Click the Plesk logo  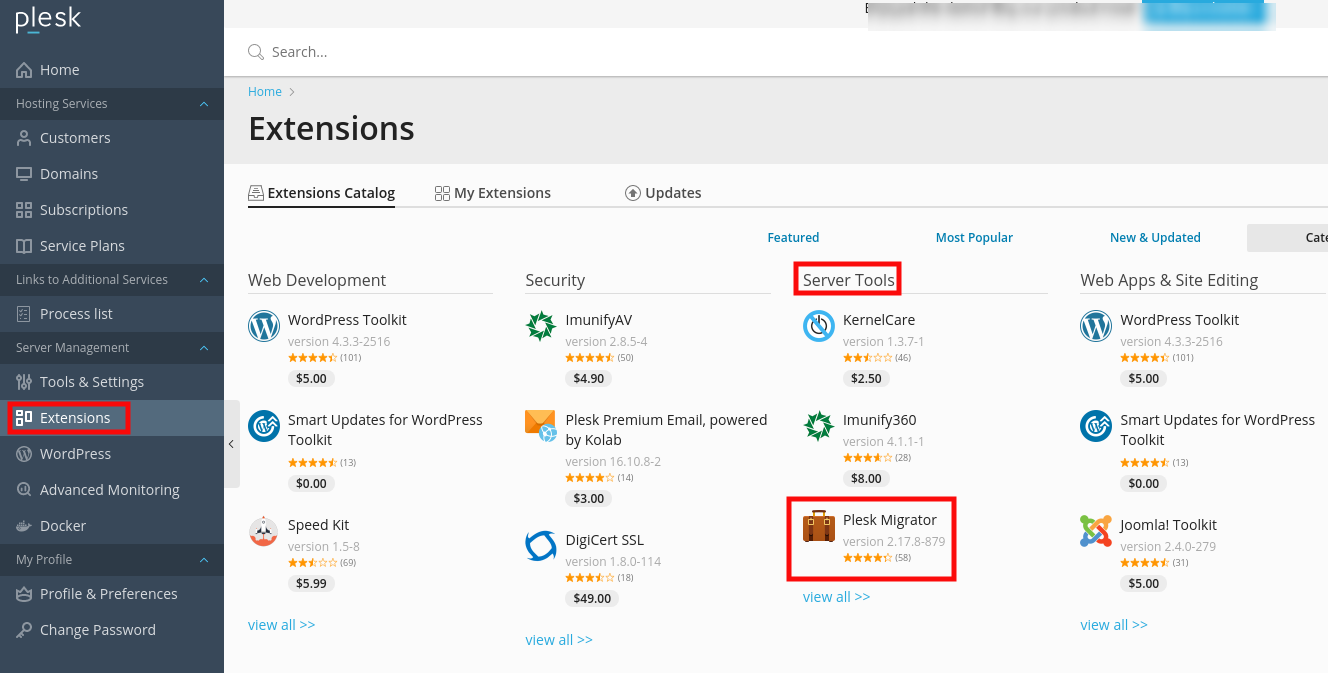(48, 19)
